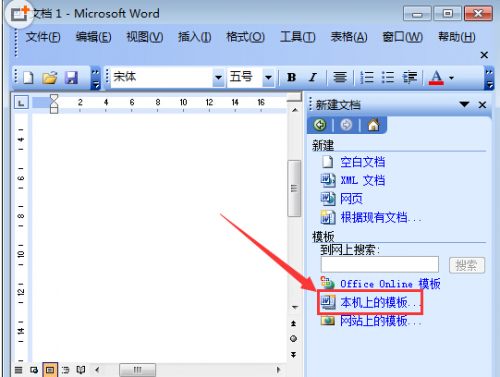The height and width of the screenshot is (377, 500).
Task: Click horizontal scroll left arrow
Action: 97,370
